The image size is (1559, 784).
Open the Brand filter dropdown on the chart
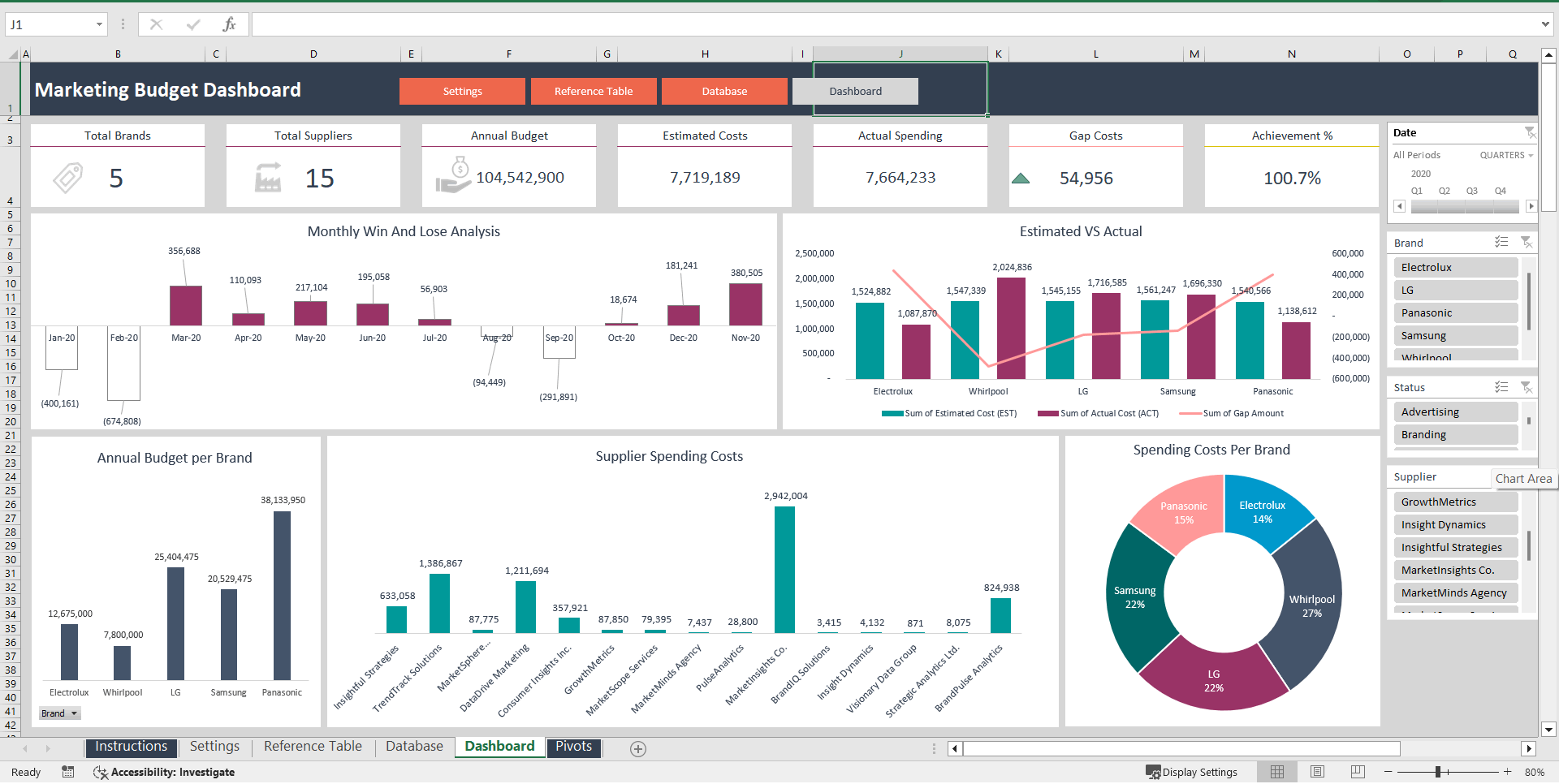(x=60, y=713)
